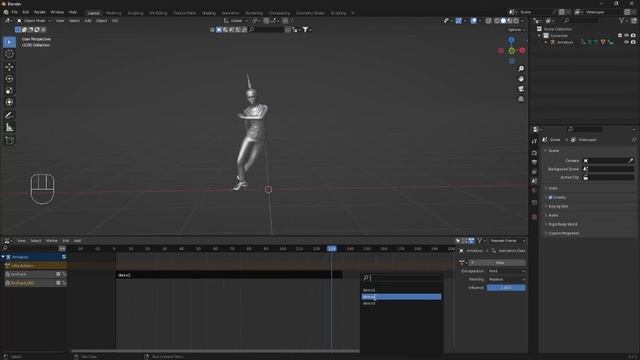The image size is (640, 360).
Task: Open the Output properties tab icon
Action: point(534,162)
